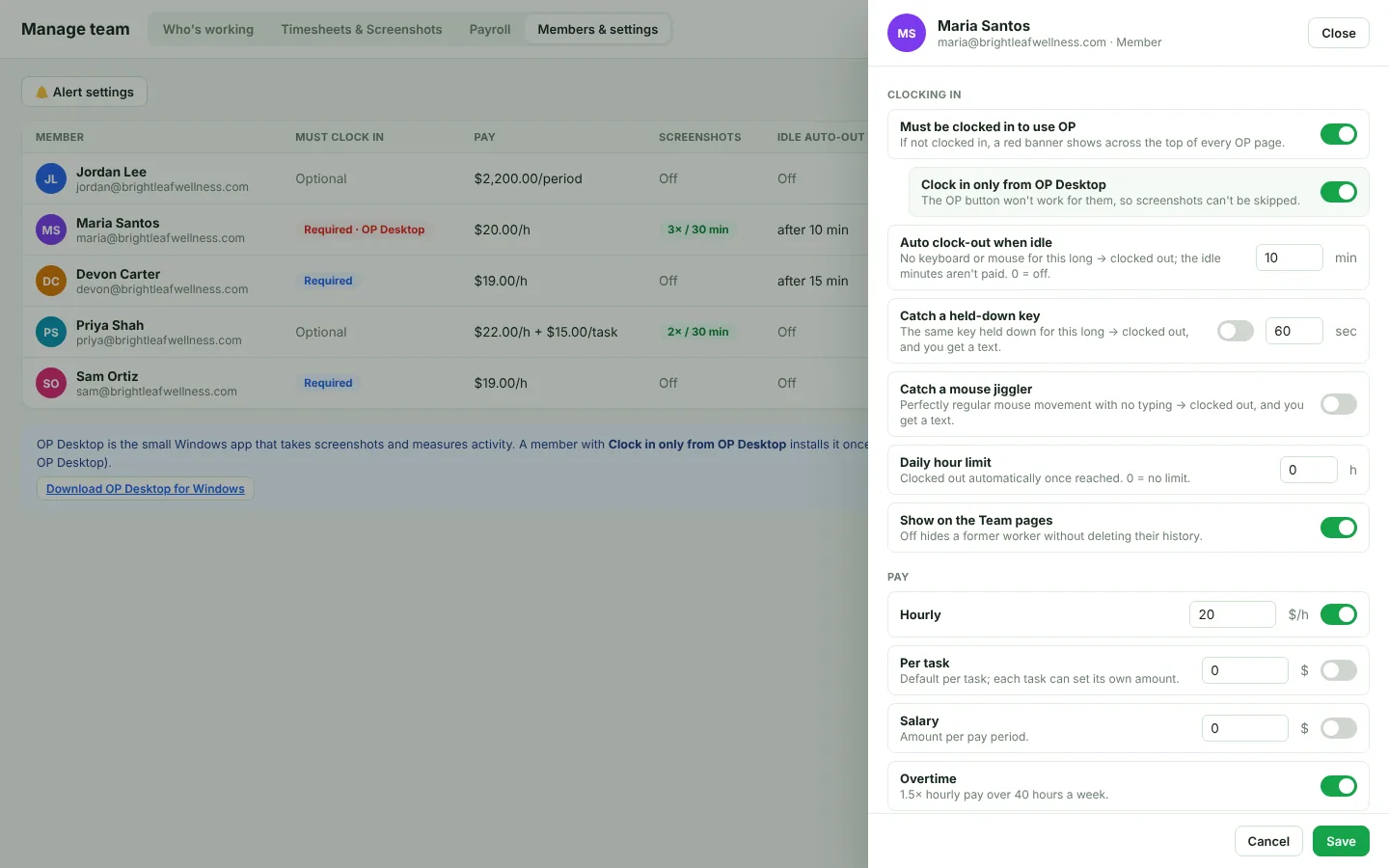Toggle Clock in only from OP Desktop
Screen dimensions: 1389x868
coord(1339,192)
